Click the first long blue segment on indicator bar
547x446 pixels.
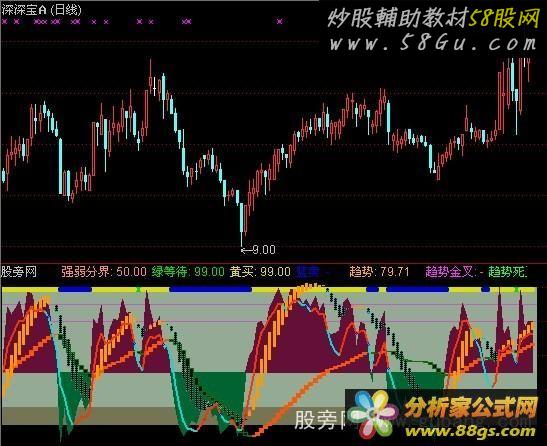[75, 289]
